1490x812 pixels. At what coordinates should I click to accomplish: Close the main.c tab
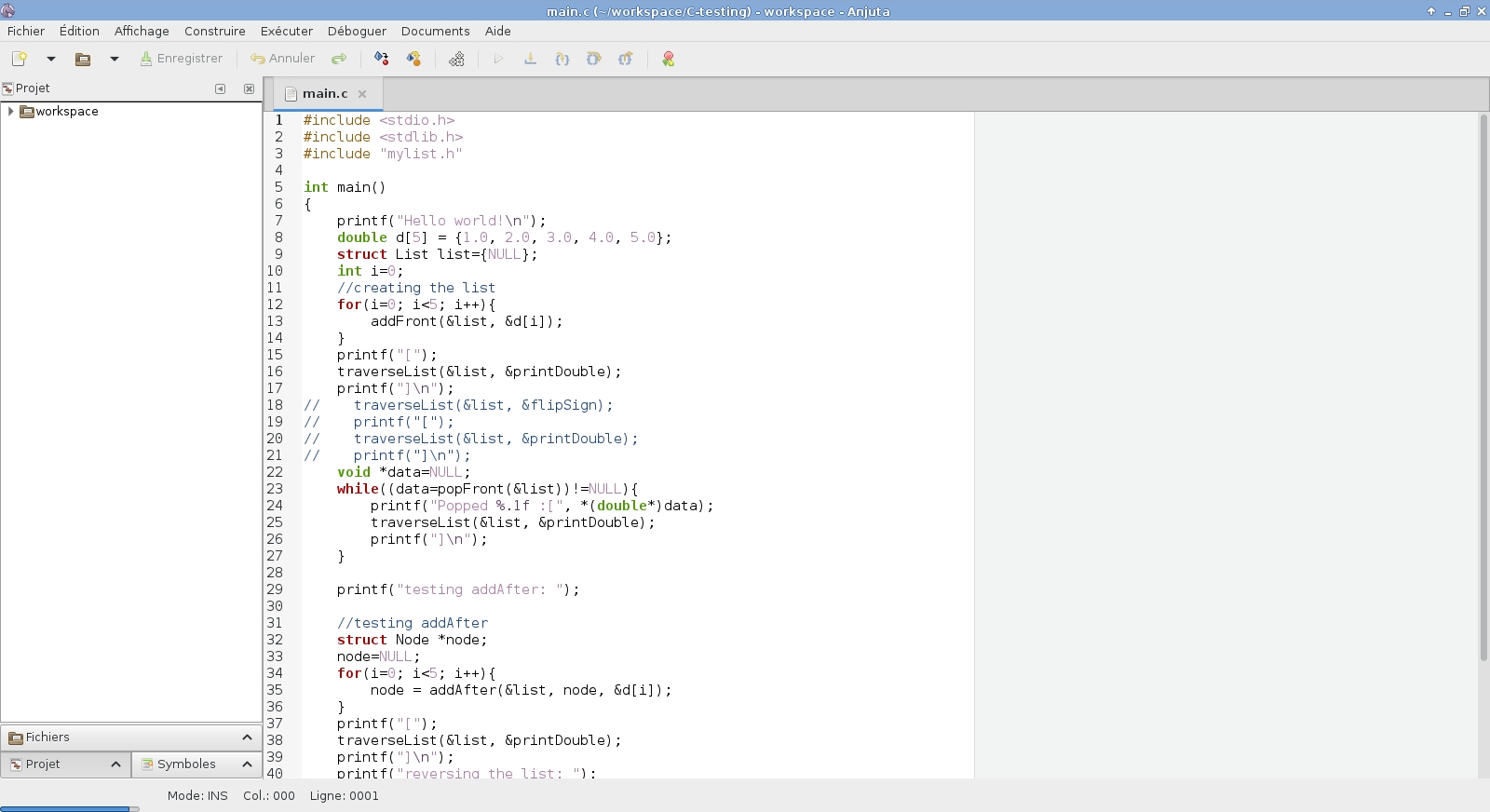[x=362, y=94]
